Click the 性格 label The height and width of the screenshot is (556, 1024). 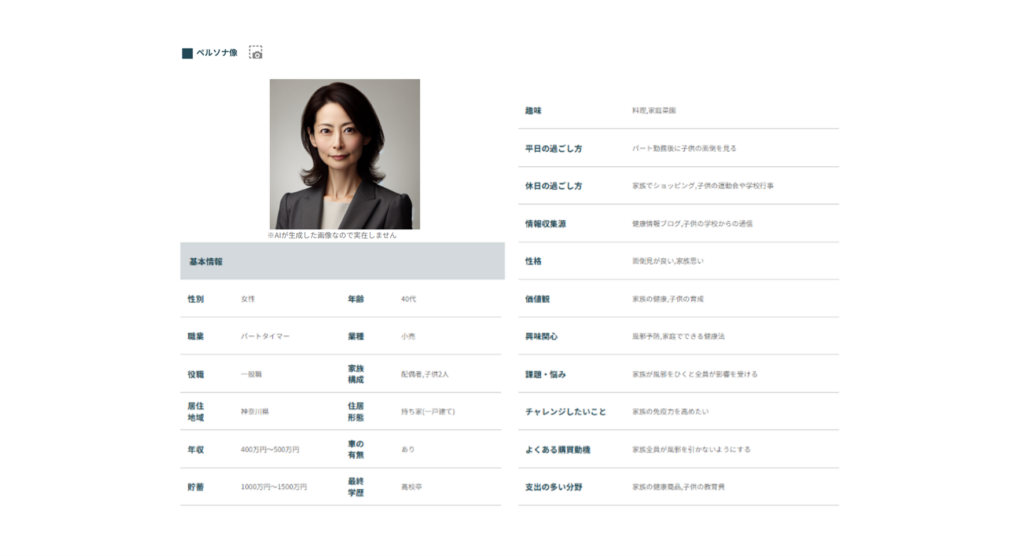pyautogui.click(x=534, y=261)
